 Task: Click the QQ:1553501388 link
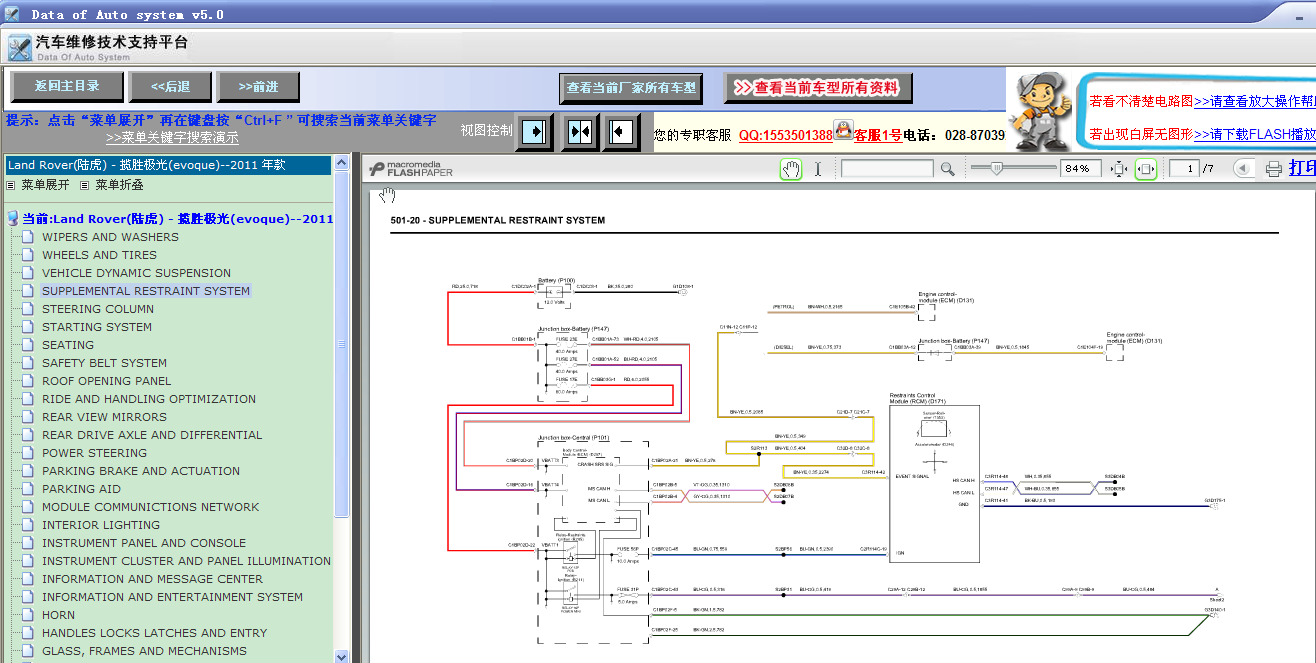coord(786,135)
